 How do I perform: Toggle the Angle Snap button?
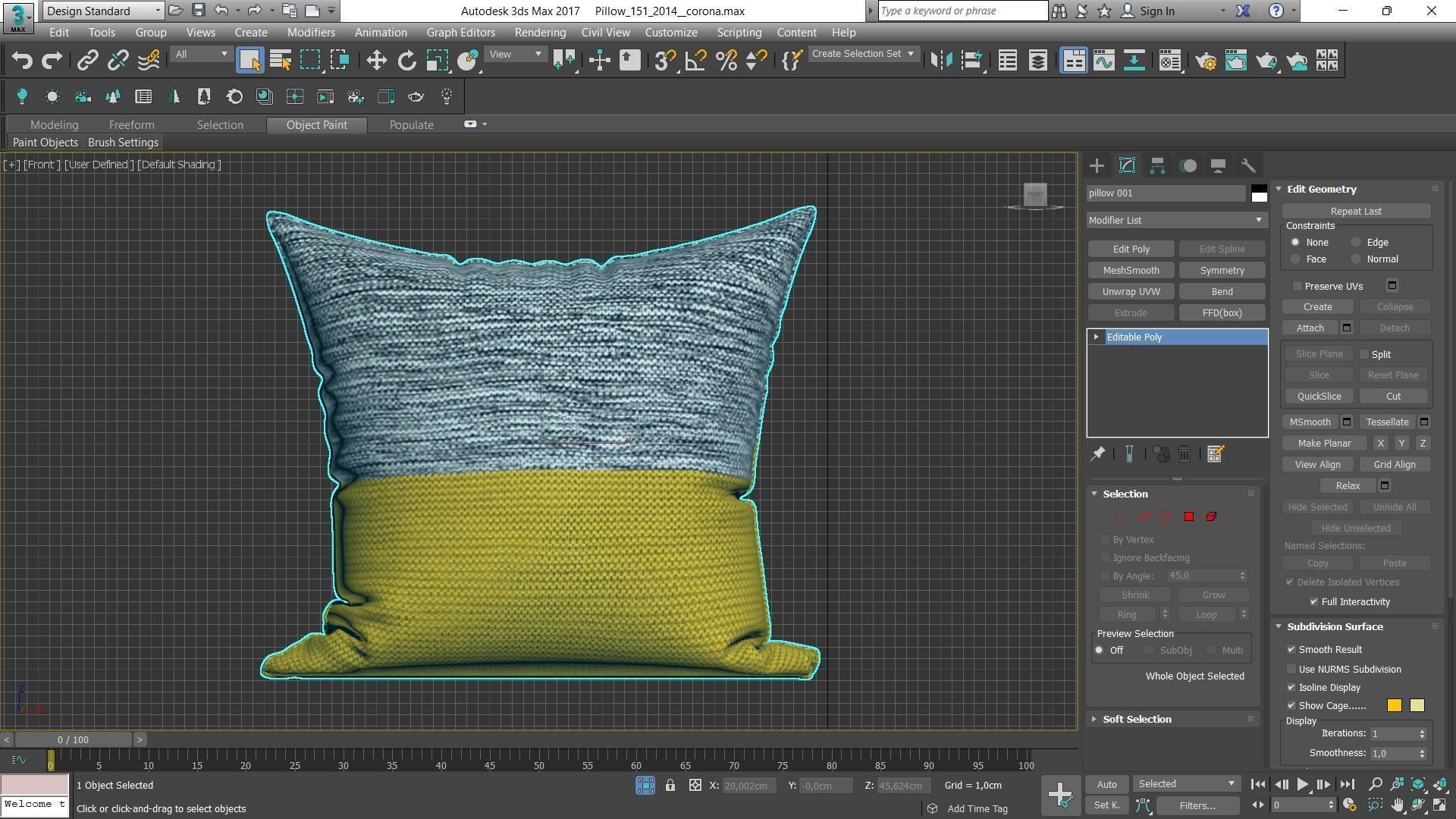pos(695,61)
